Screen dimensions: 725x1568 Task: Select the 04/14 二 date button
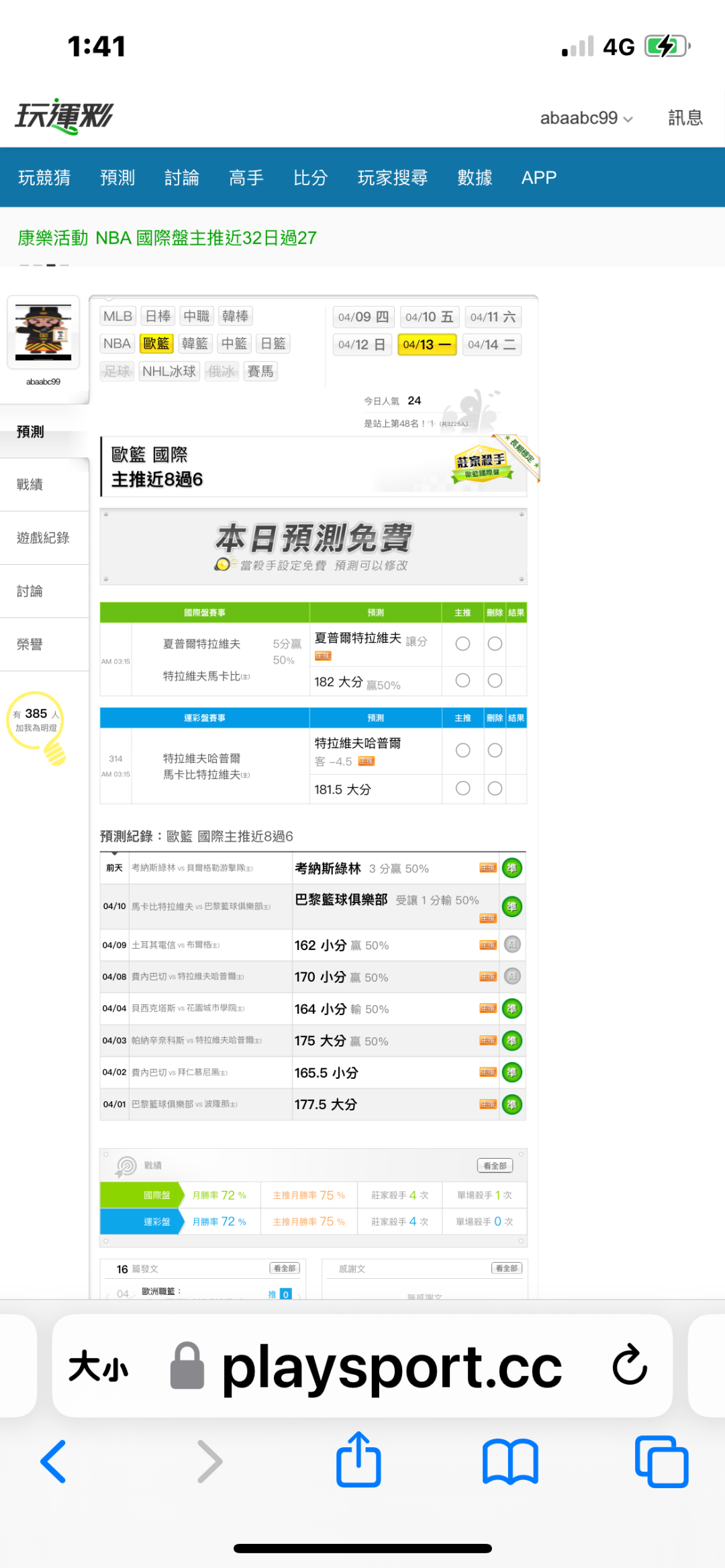(492, 345)
